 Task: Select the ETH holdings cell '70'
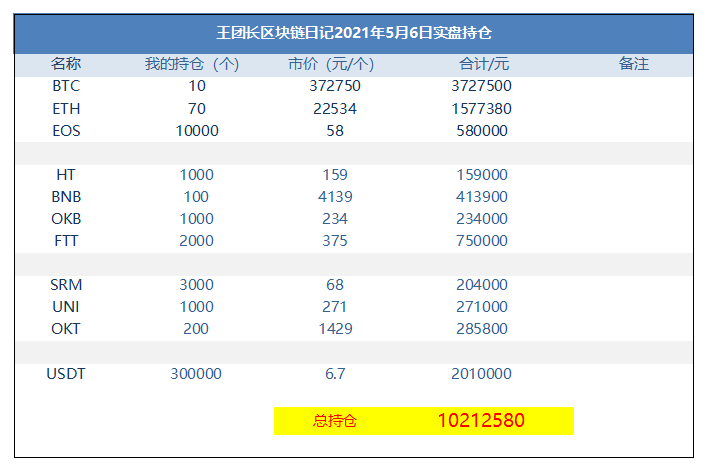click(x=197, y=109)
